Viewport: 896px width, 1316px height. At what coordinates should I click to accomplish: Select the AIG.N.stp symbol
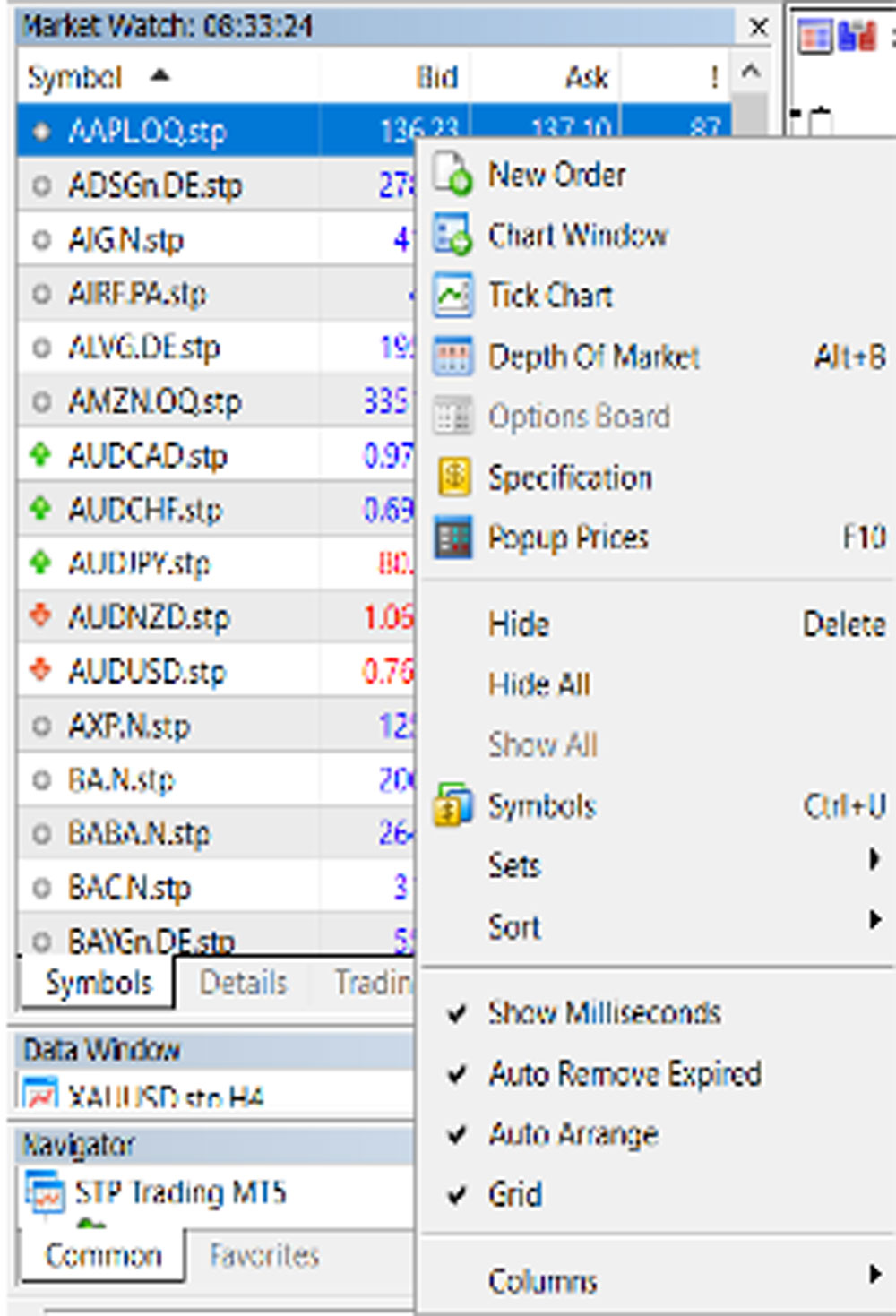(x=126, y=239)
